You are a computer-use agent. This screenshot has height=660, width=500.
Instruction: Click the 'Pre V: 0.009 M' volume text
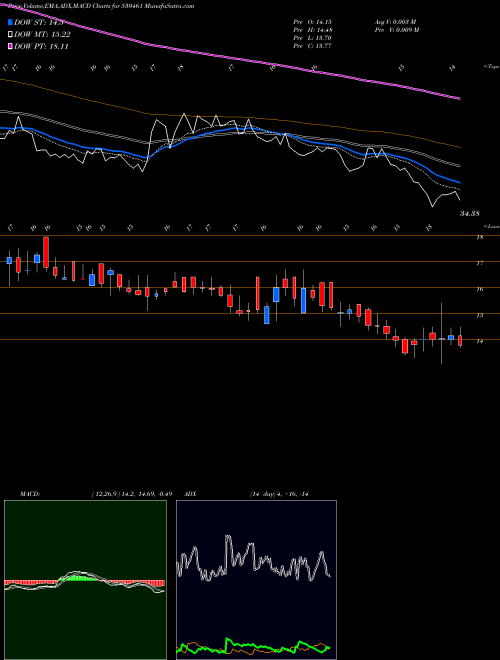coord(396,30)
